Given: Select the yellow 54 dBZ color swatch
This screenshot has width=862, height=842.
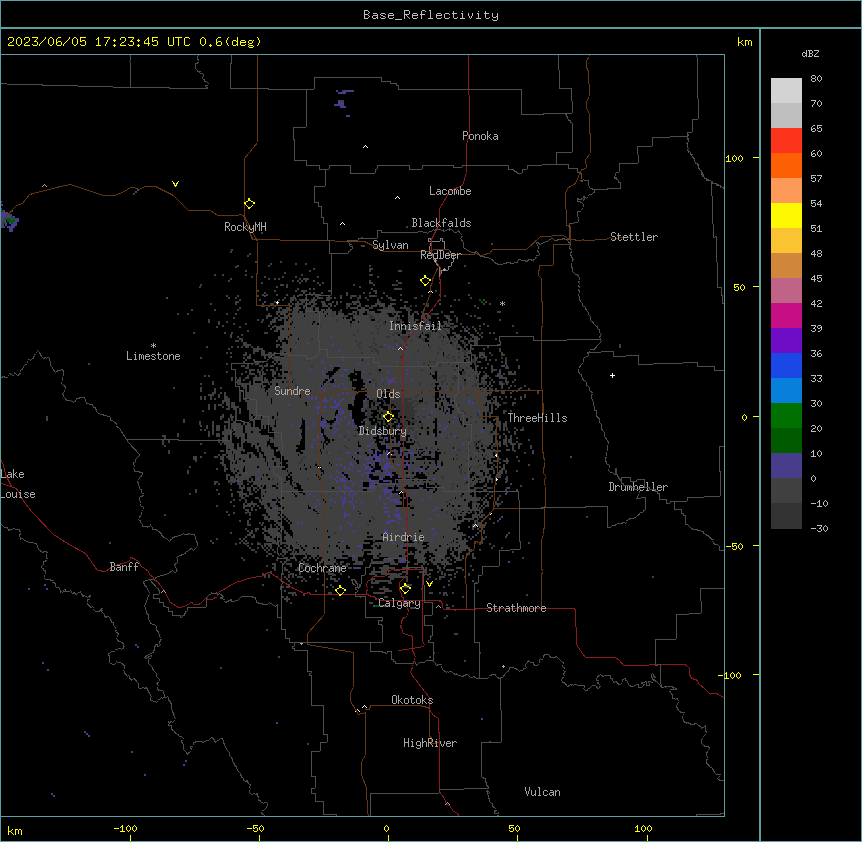Looking at the screenshot, I should [786, 215].
